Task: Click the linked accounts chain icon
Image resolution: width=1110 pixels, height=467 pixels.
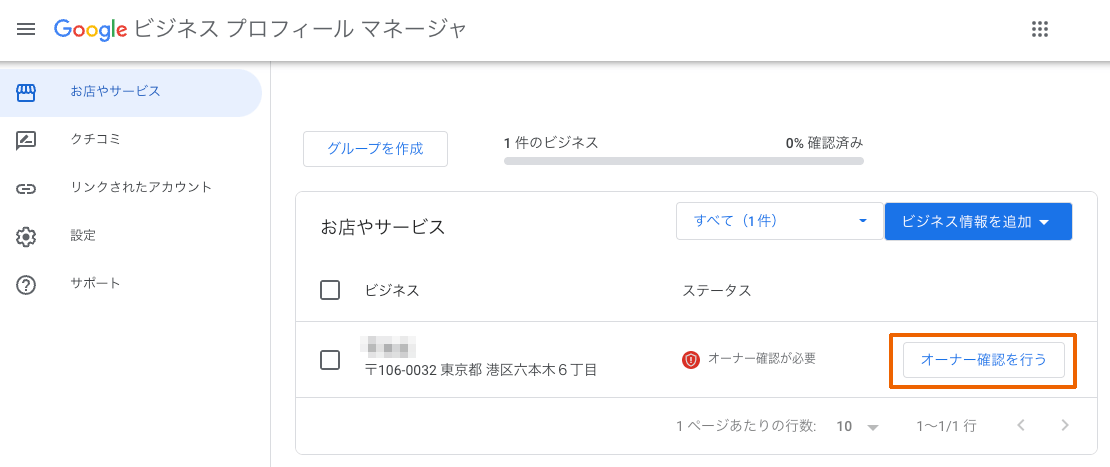Action: click(x=26, y=188)
